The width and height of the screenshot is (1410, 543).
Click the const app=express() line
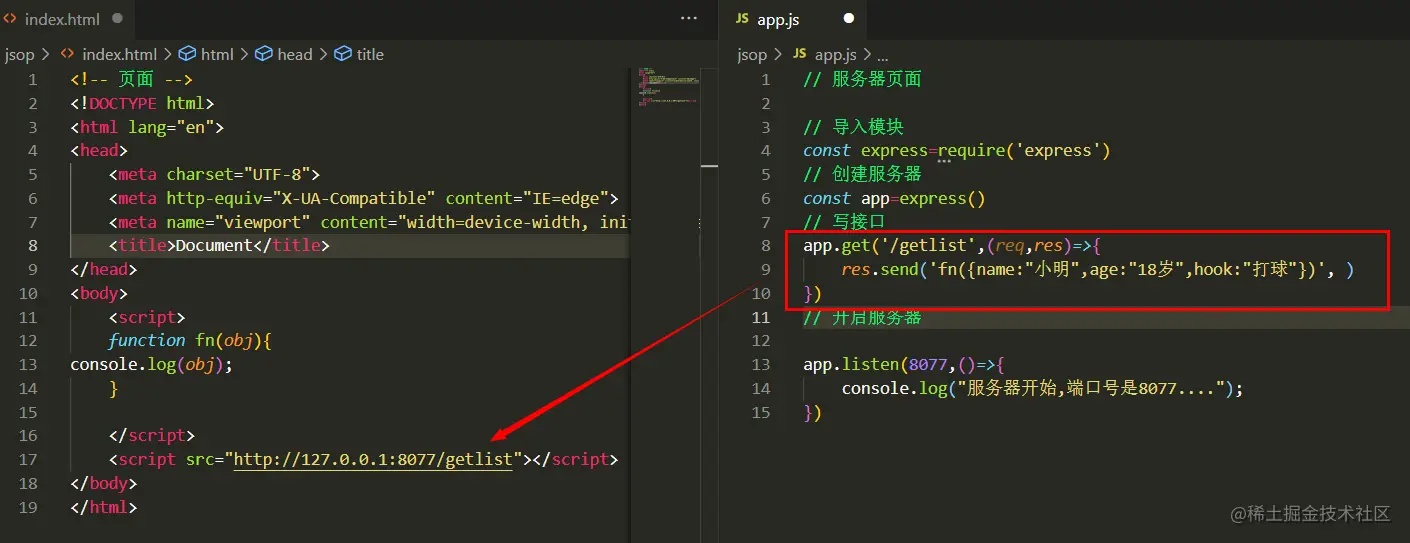pos(894,198)
